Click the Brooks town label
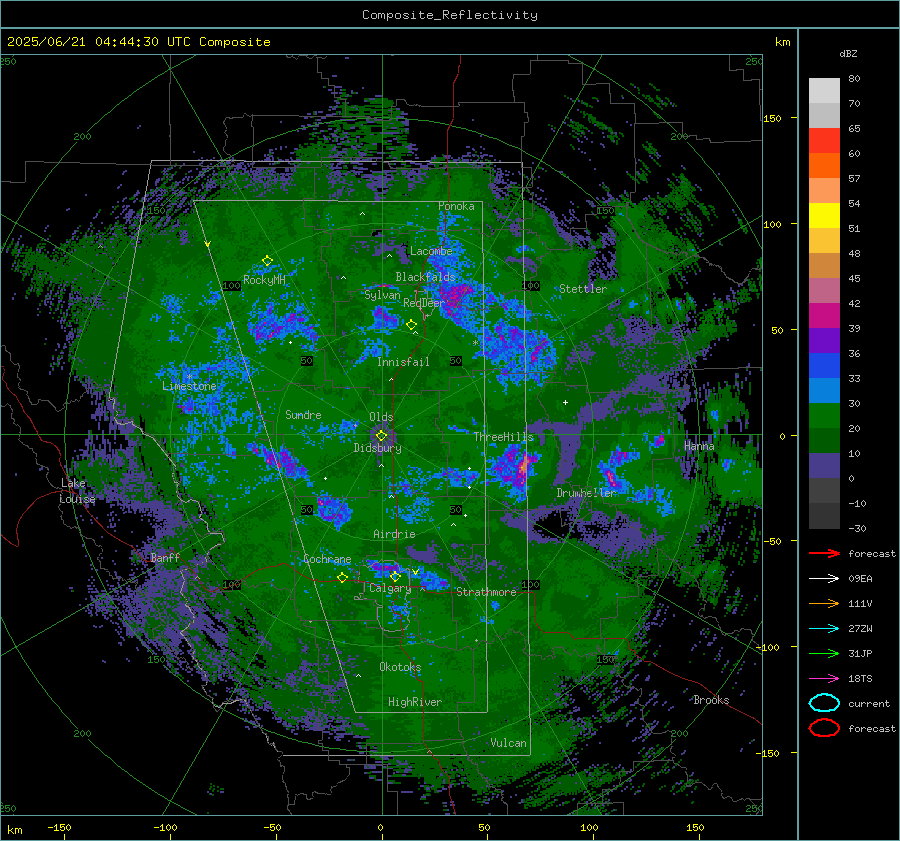 [711, 700]
